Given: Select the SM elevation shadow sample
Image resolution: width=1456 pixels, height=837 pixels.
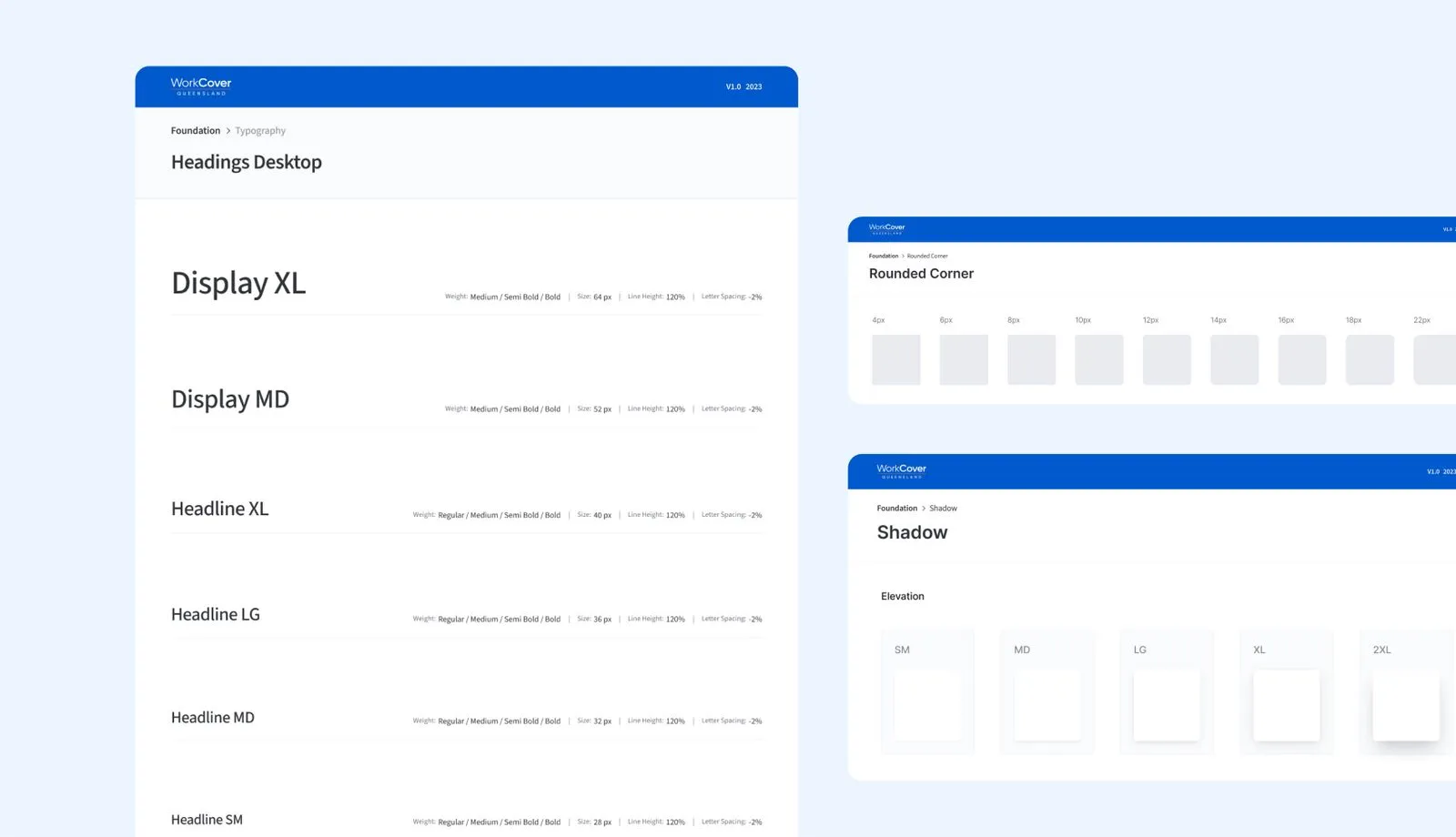Looking at the screenshot, I should pyautogui.click(x=927, y=705).
